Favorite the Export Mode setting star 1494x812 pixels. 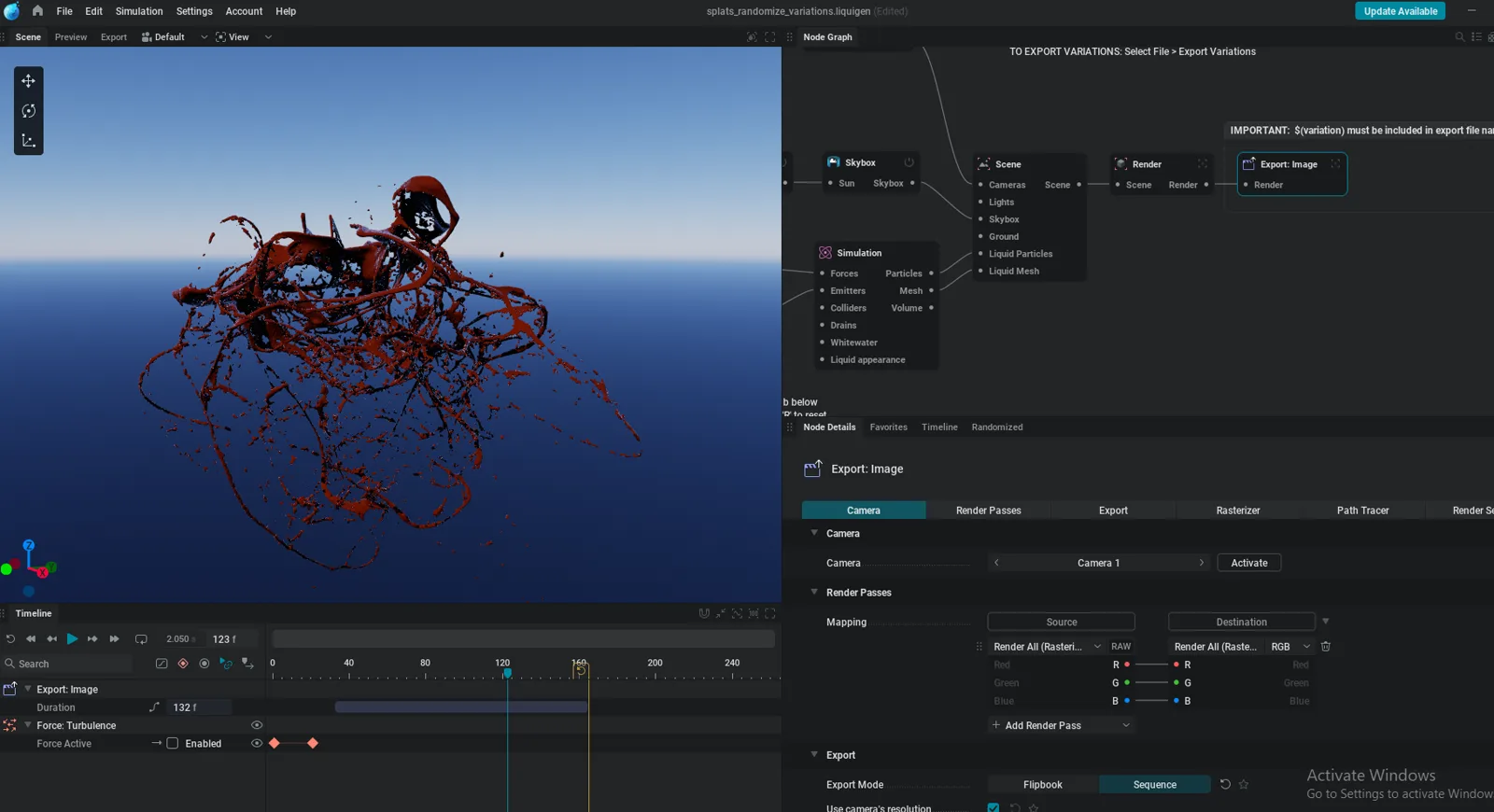coord(1244,785)
